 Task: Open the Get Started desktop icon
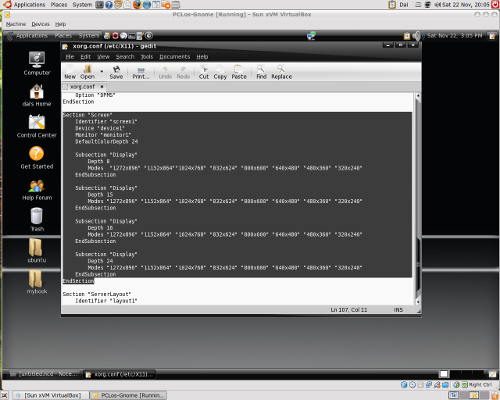tap(37, 158)
